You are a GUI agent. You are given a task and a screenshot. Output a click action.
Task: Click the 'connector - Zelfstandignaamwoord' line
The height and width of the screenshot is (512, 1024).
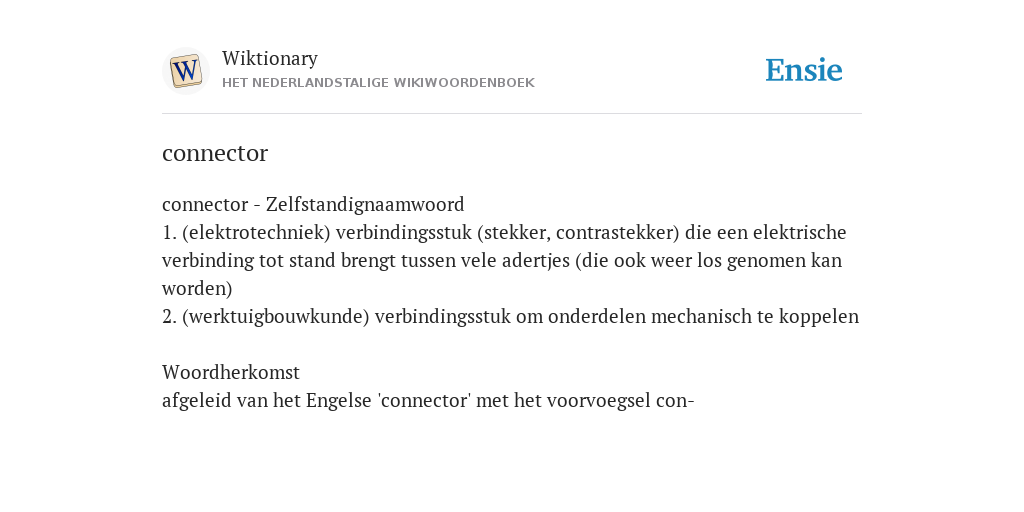coord(313,204)
